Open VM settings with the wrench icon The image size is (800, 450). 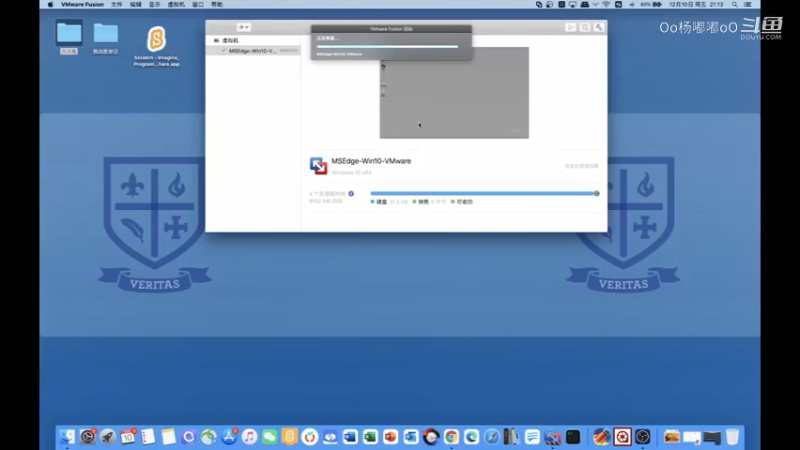598,27
